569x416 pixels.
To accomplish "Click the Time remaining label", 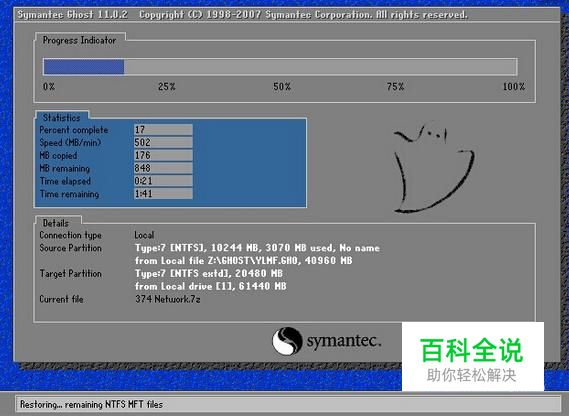I will 69,194.
